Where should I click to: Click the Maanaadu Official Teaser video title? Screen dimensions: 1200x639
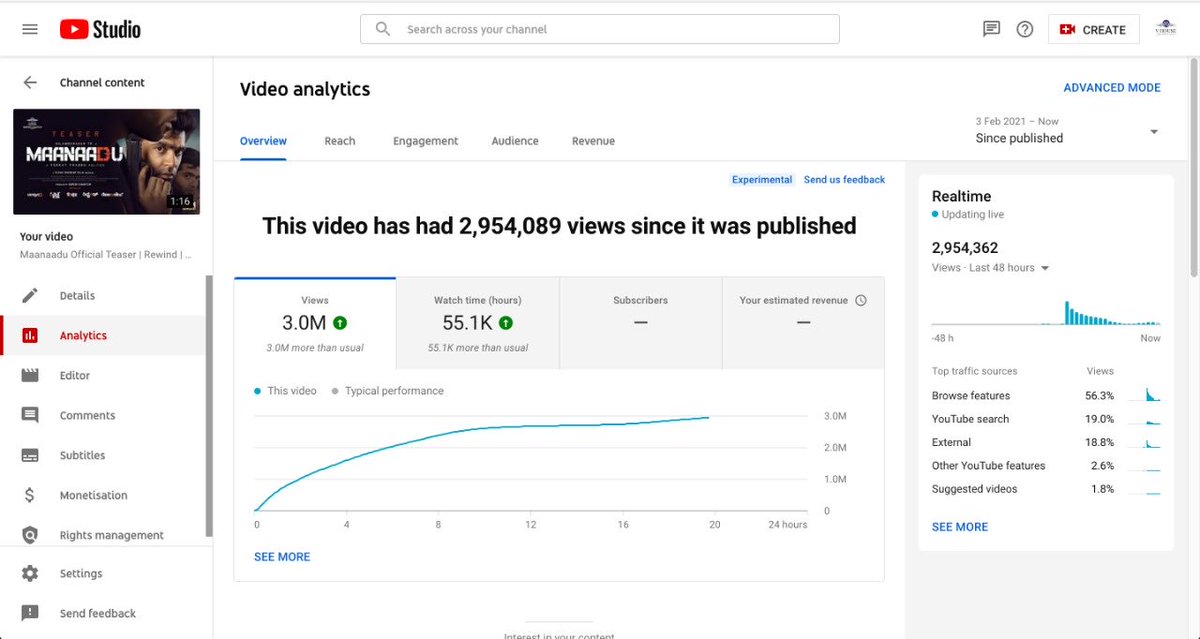pyautogui.click(x=106, y=255)
